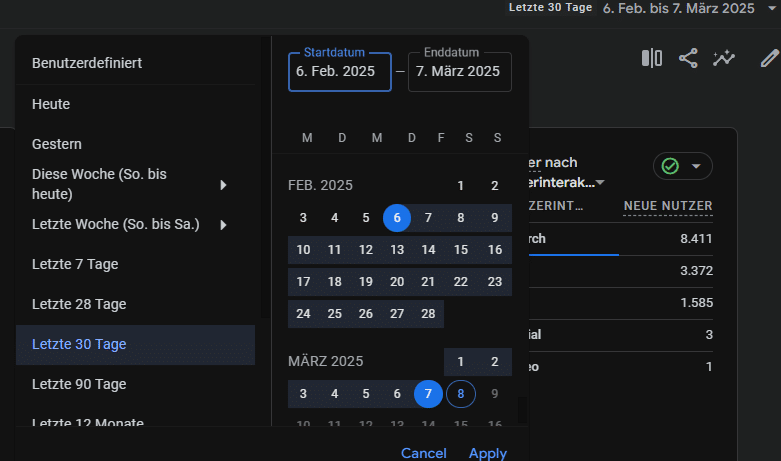Pick February 14 in calendar
The width and height of the screenshot is (781, 461).
coord(428,249)
